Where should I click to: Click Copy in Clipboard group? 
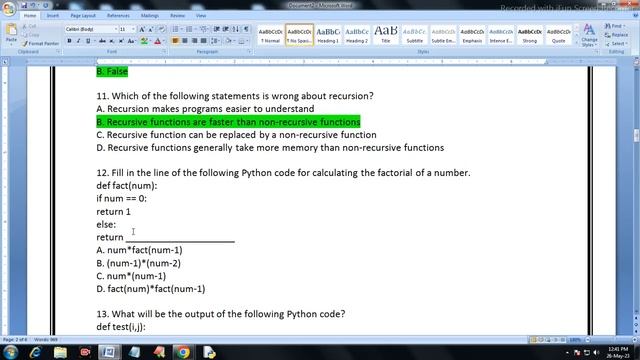pos(31,35)
